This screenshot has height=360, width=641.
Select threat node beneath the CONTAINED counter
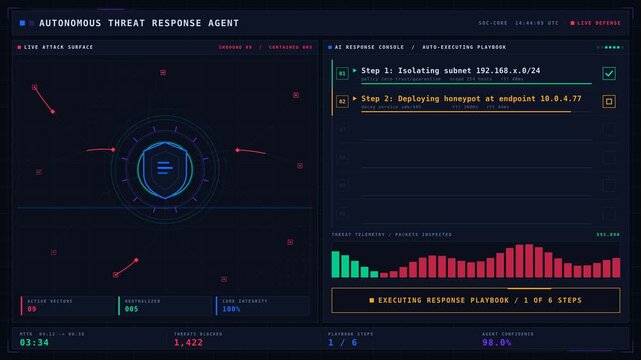[296, 95]
